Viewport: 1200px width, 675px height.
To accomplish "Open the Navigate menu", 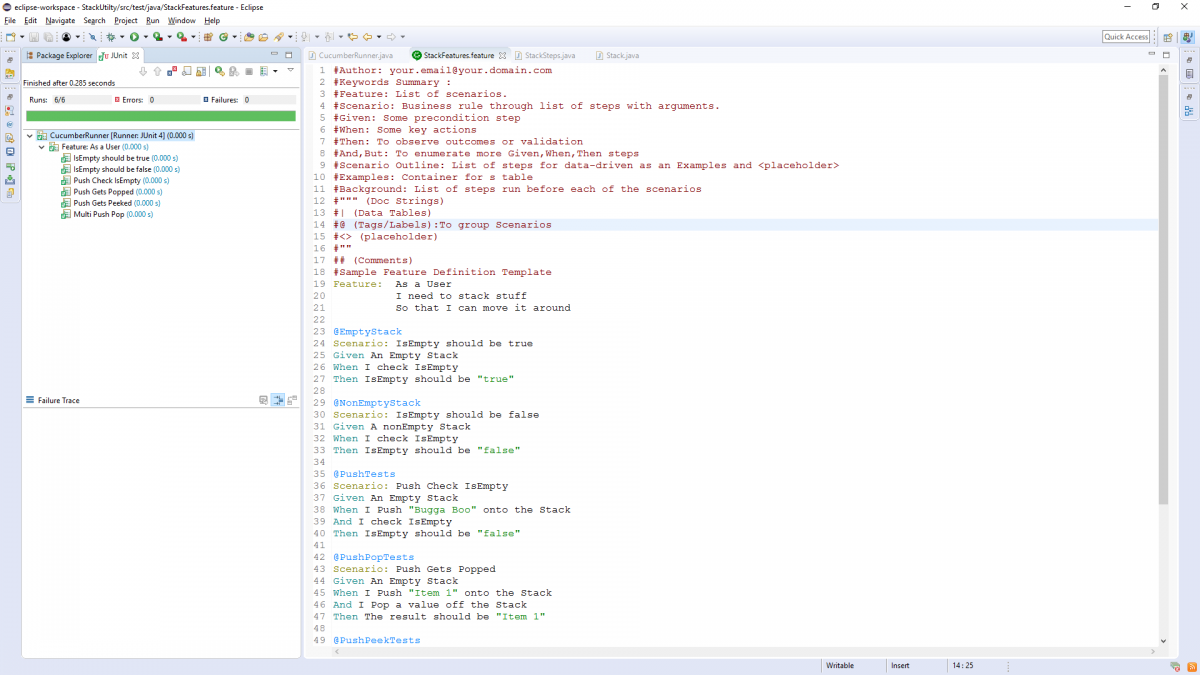I will [60, 20].
